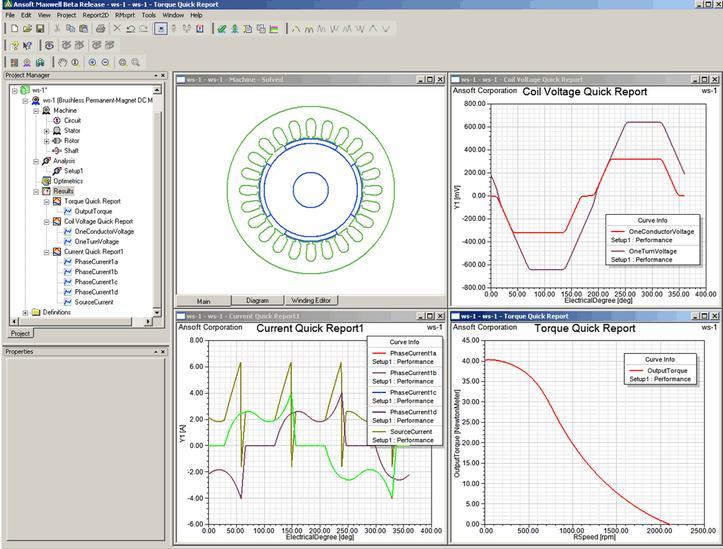Collapse the Coil Voltage Quick Report node
Image resolution: width=723 pixels, height=549 pixels.
(47, 222)
